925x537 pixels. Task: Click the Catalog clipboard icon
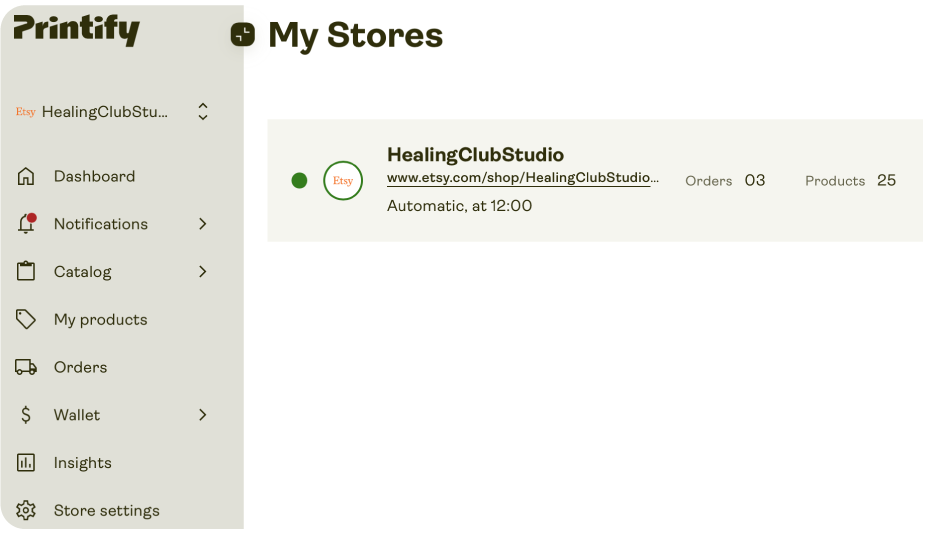25,271
